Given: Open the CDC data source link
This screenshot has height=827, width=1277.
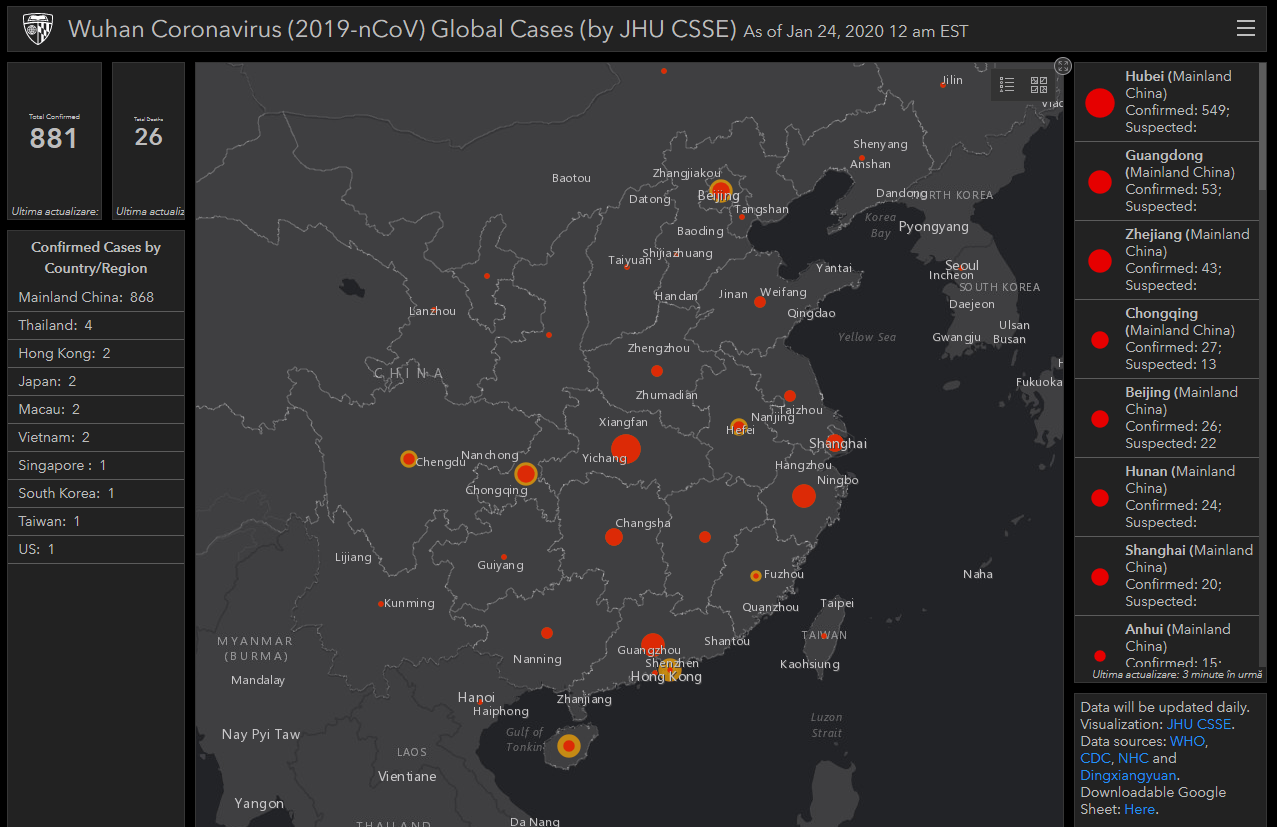Looking at the screenshot, I should [1096, 758].
